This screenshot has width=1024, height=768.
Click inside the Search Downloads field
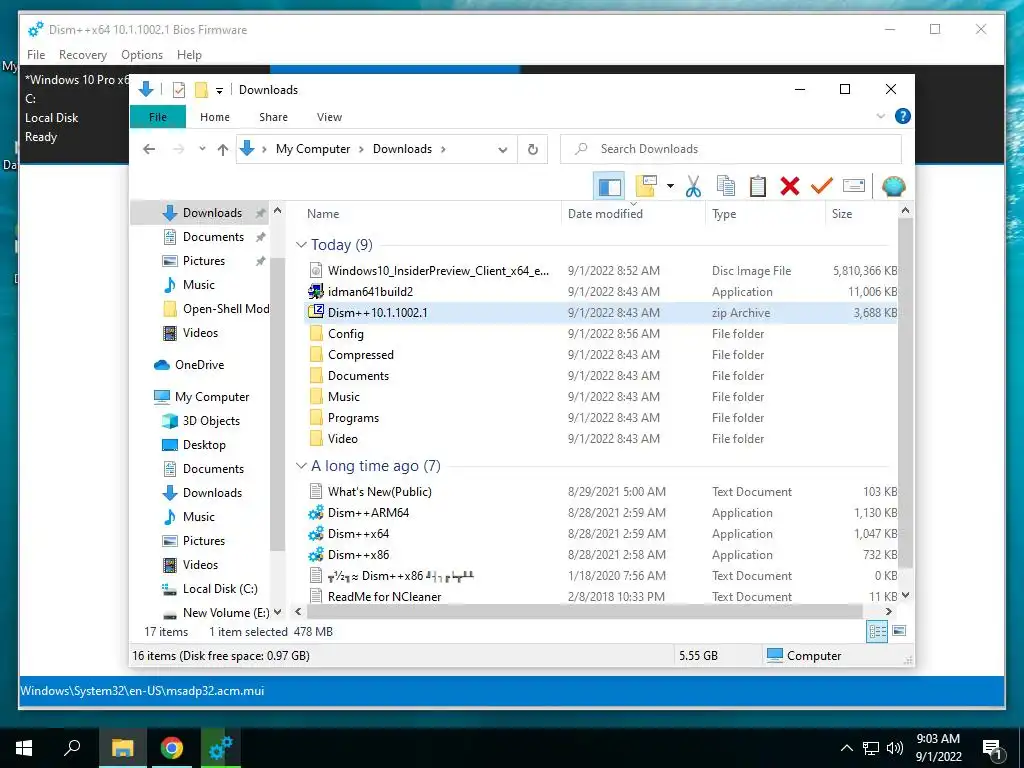coord(731,149)
